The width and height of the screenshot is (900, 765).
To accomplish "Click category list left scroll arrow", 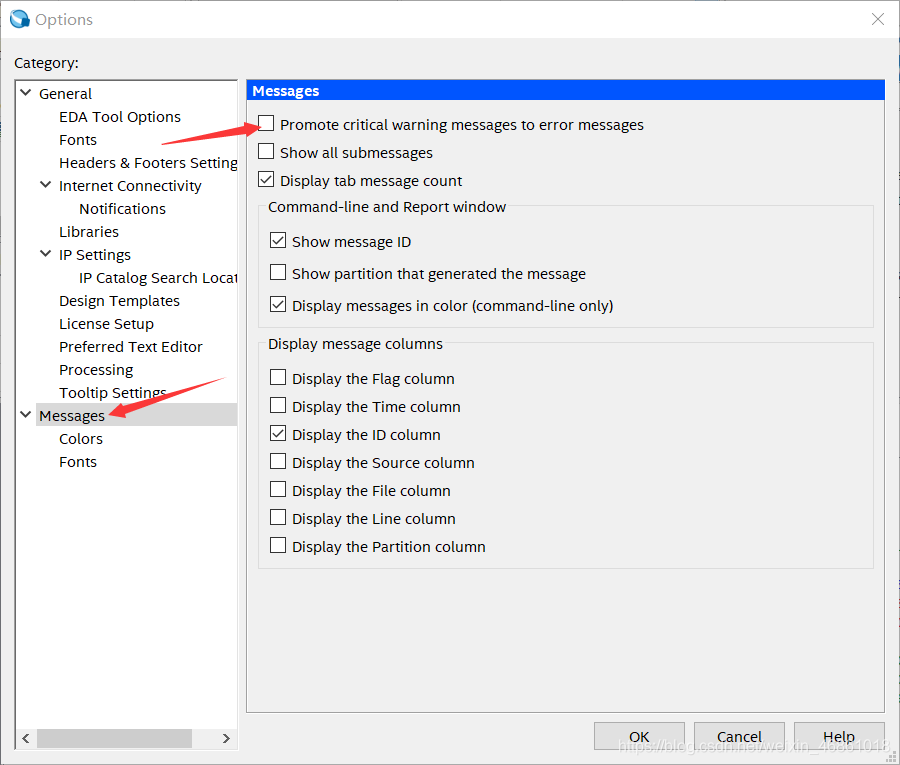I will coord(26,739).
